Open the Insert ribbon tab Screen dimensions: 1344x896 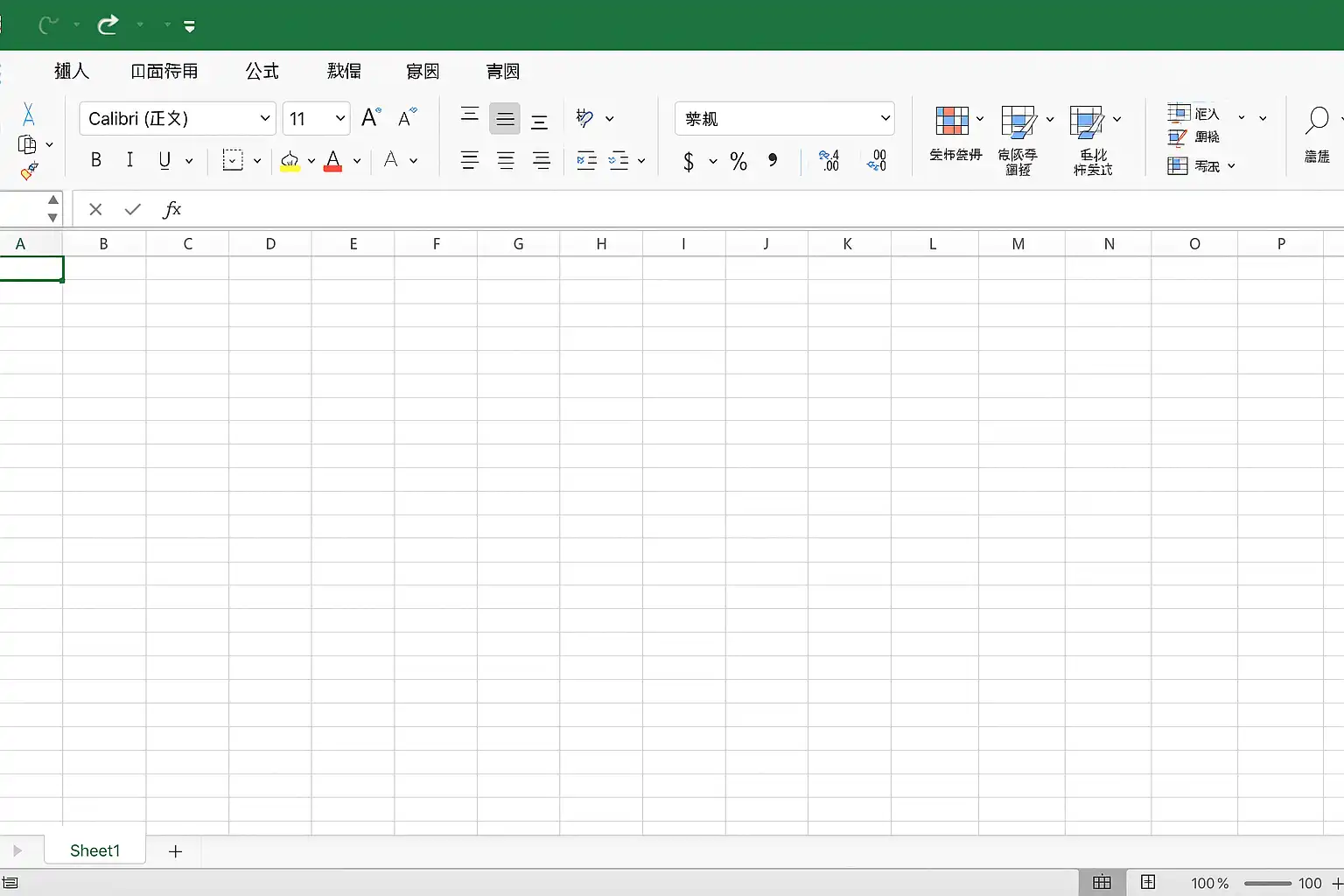[72, 71]
